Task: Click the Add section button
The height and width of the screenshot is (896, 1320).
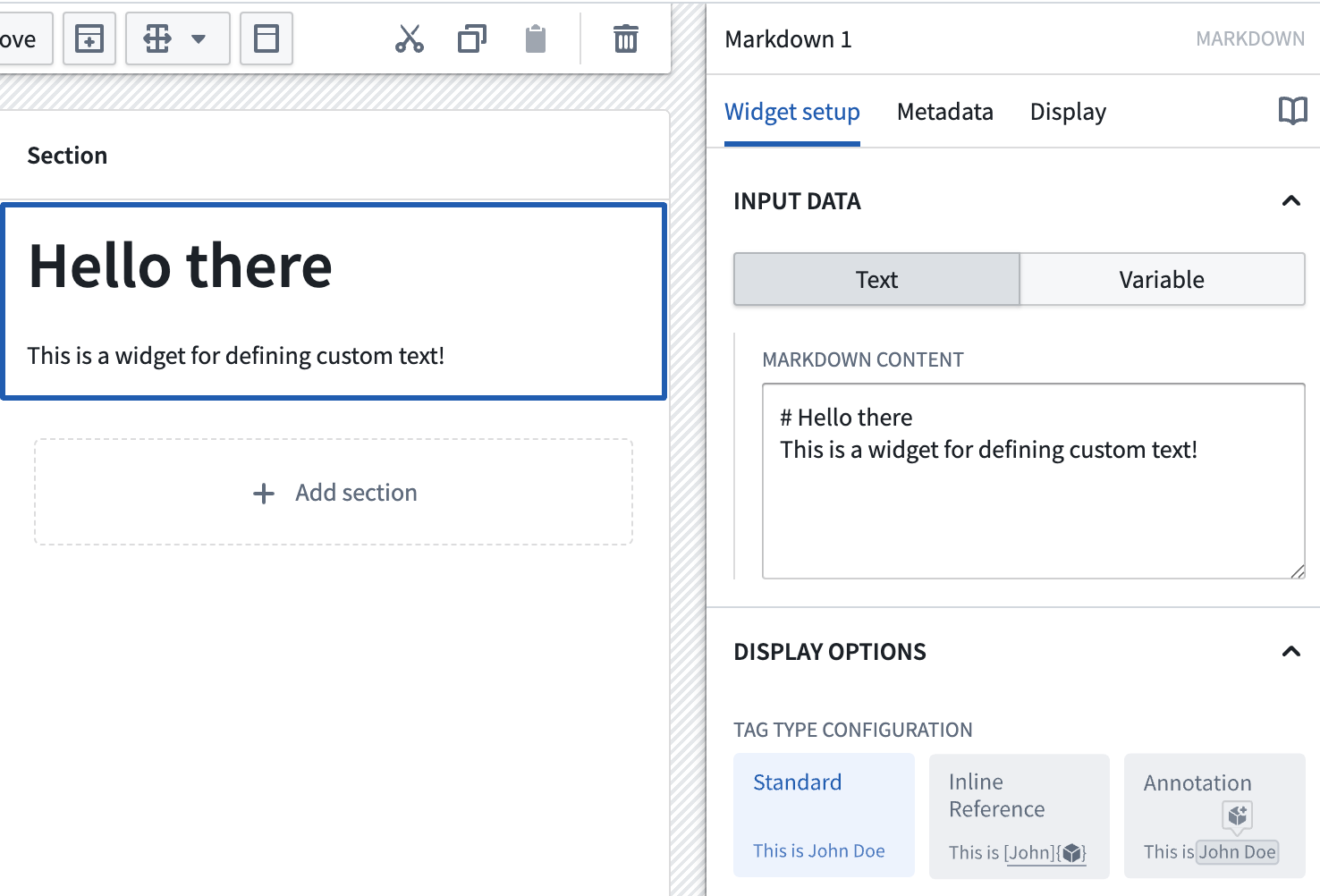Action: pyautogui.click(x=334, y=493)
